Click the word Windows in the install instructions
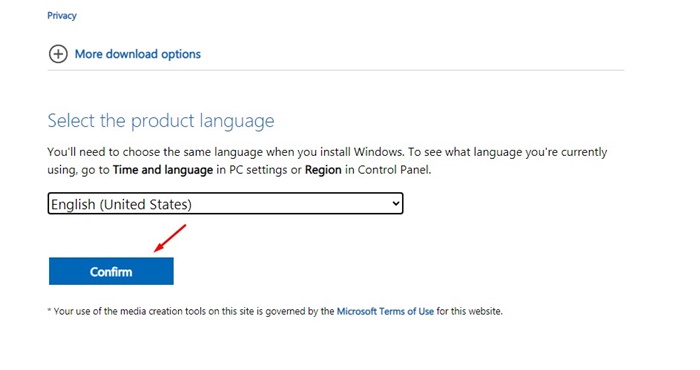The image size is (700, 370). 379,152
